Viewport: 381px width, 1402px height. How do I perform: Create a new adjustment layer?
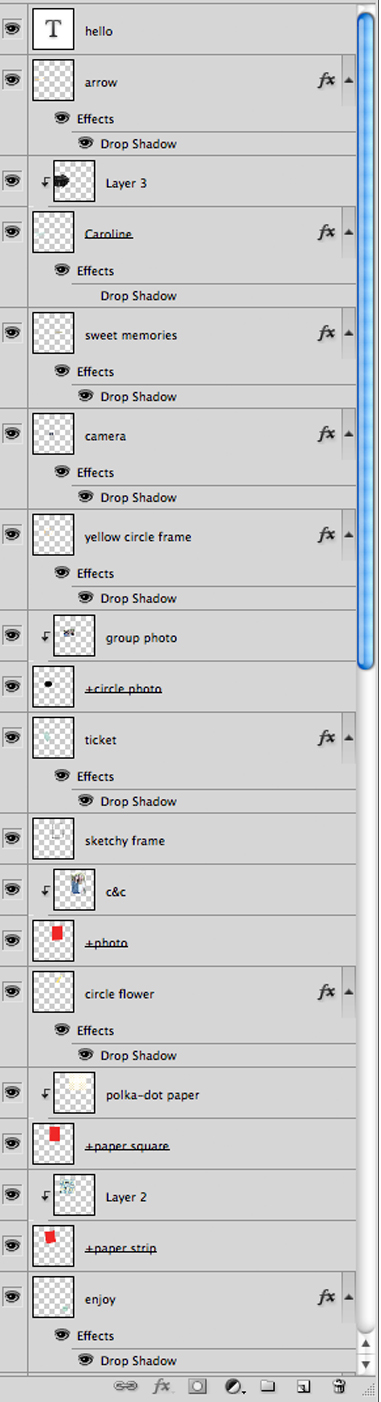(233, 1387)
